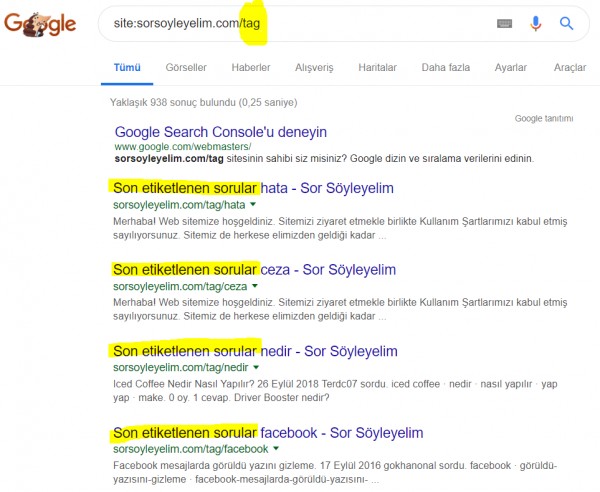The width and height of the screenshot is (600, 492).
Task: Open the Google Search Console'u deneyin link
Action: 220,132
